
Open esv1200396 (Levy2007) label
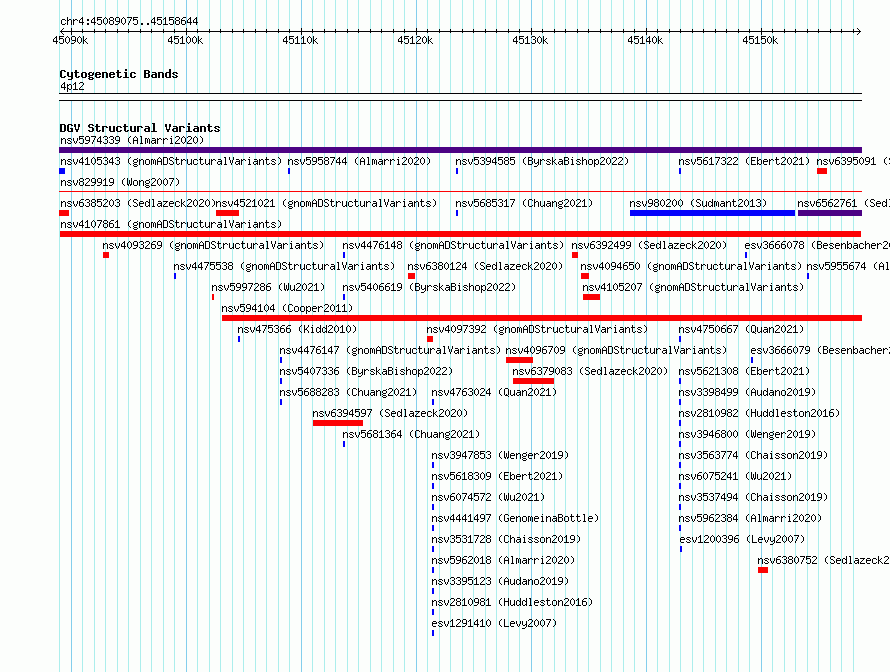(x=742, y=539)
